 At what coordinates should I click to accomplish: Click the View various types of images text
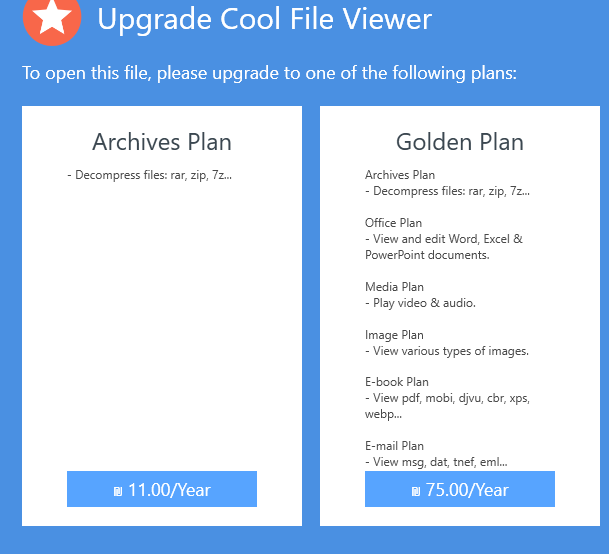click(x=446, y=351)
